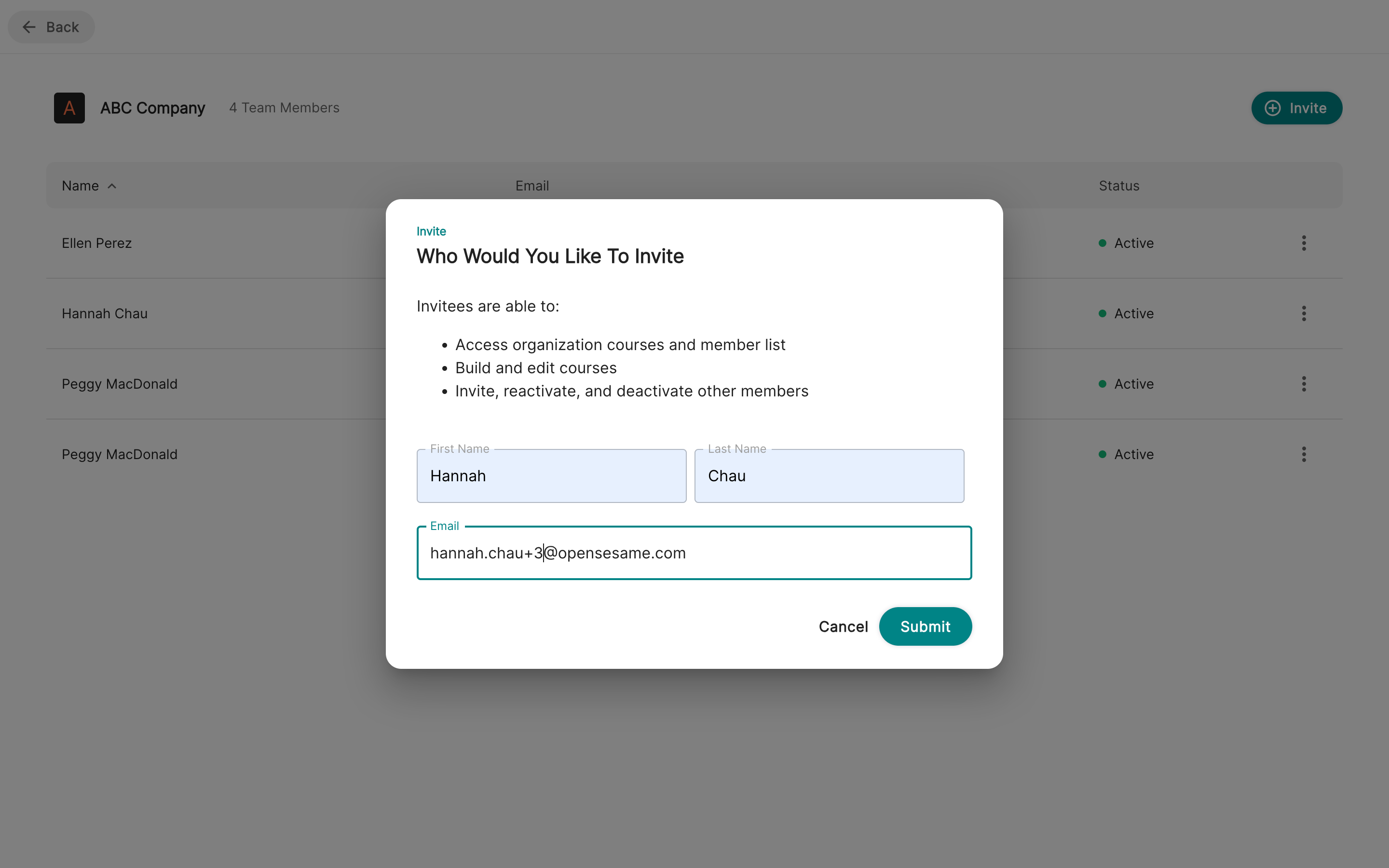Image resolution: width=1389 pixels, height=868 pixels.
Task: Click the Back arrow button
Action: 51,27
